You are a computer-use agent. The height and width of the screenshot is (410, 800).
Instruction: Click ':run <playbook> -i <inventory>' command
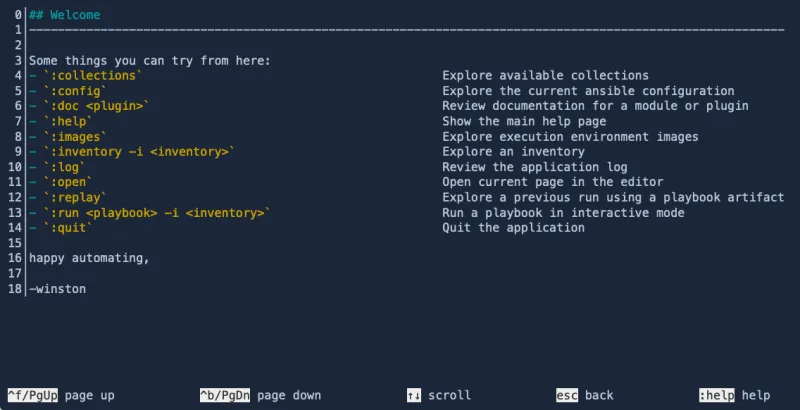[156, 213]
